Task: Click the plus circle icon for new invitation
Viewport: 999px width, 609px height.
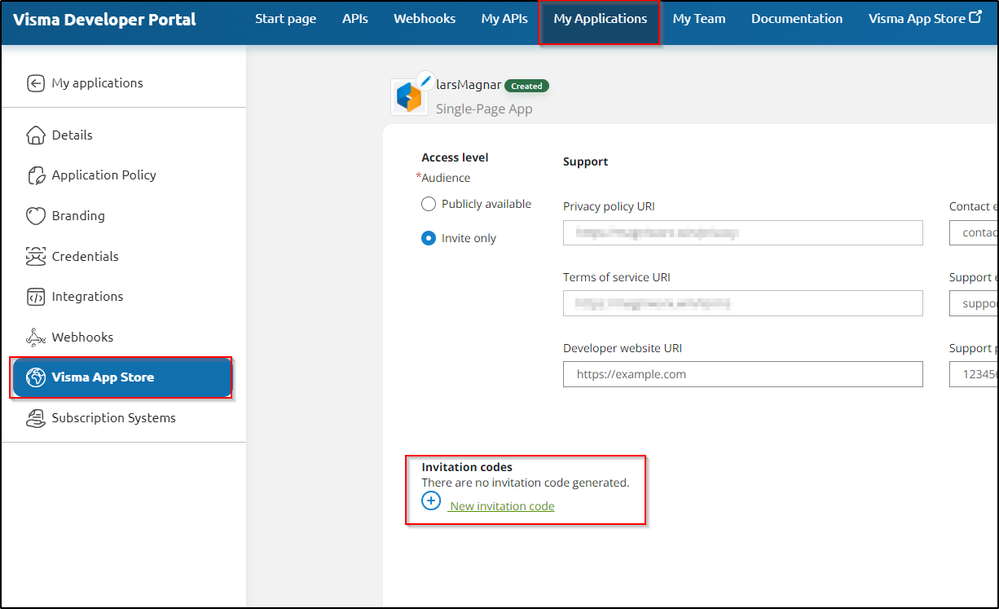Action: pos(431,501)
